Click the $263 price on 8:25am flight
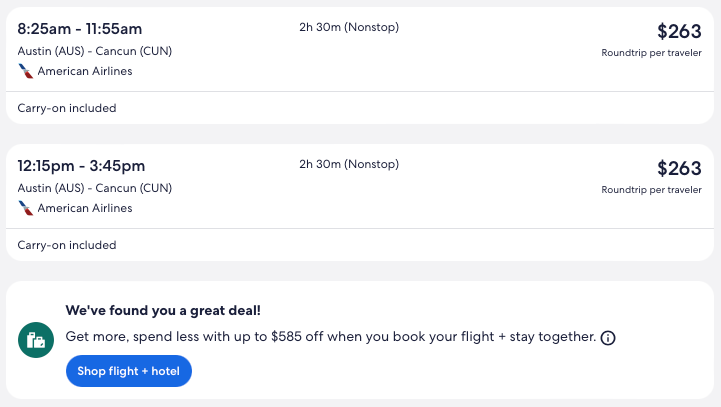This screenshot has width=721, height=407. tap(679, 31)
